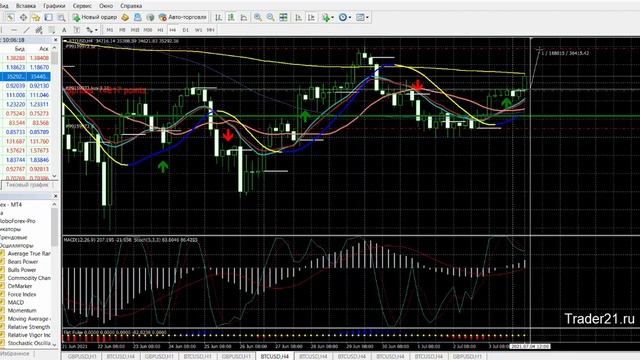Image resolution: width=640 pixels, height=360 pixels.
Task: Expand the arrows tool dropdown
Action: tap(96, 30)
